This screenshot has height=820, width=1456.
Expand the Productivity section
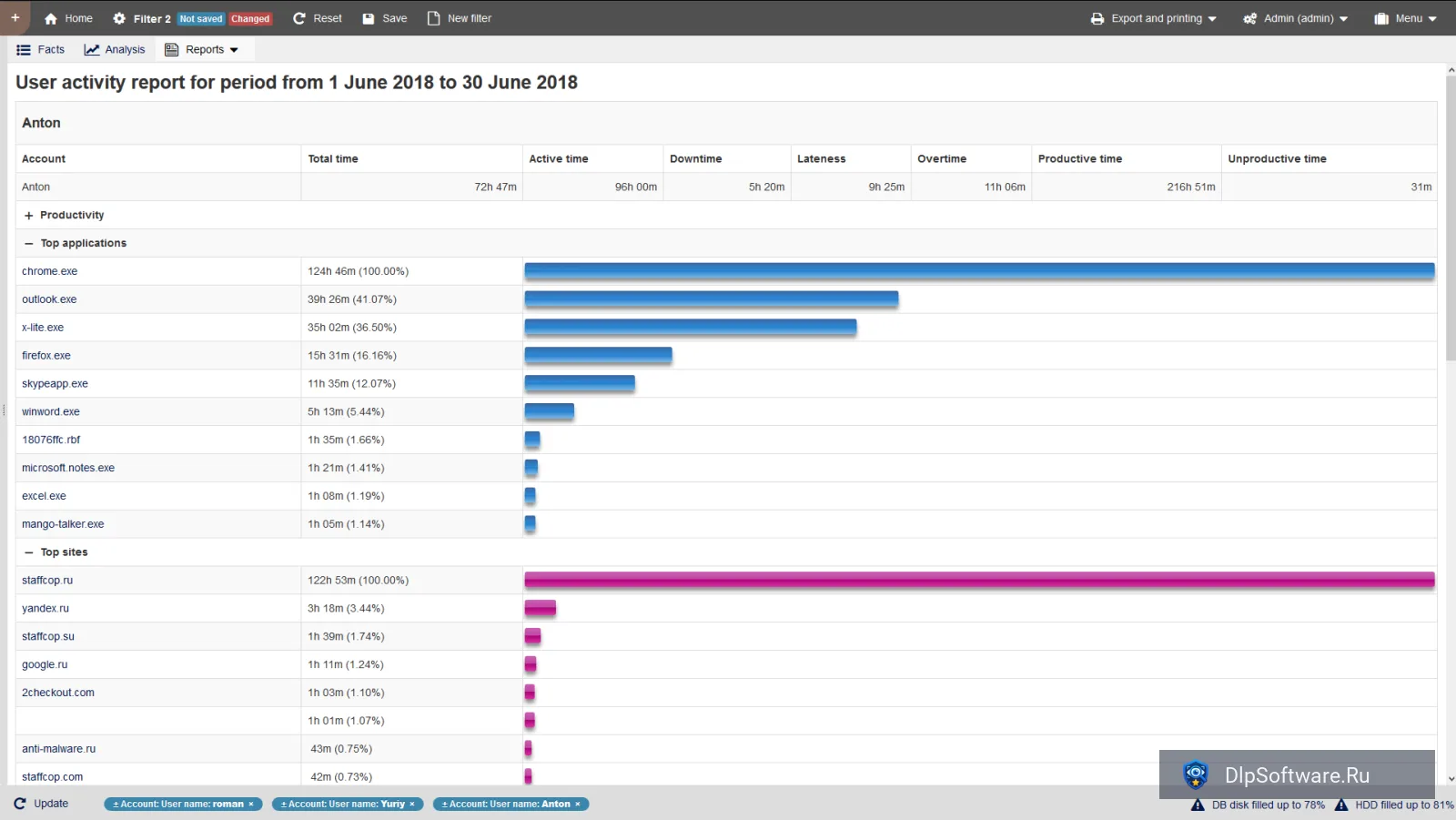tap(64, 216)
